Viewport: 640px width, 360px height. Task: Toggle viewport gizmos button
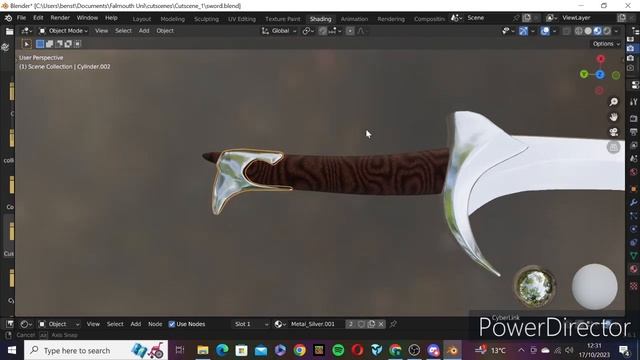(x=523, y=31)
